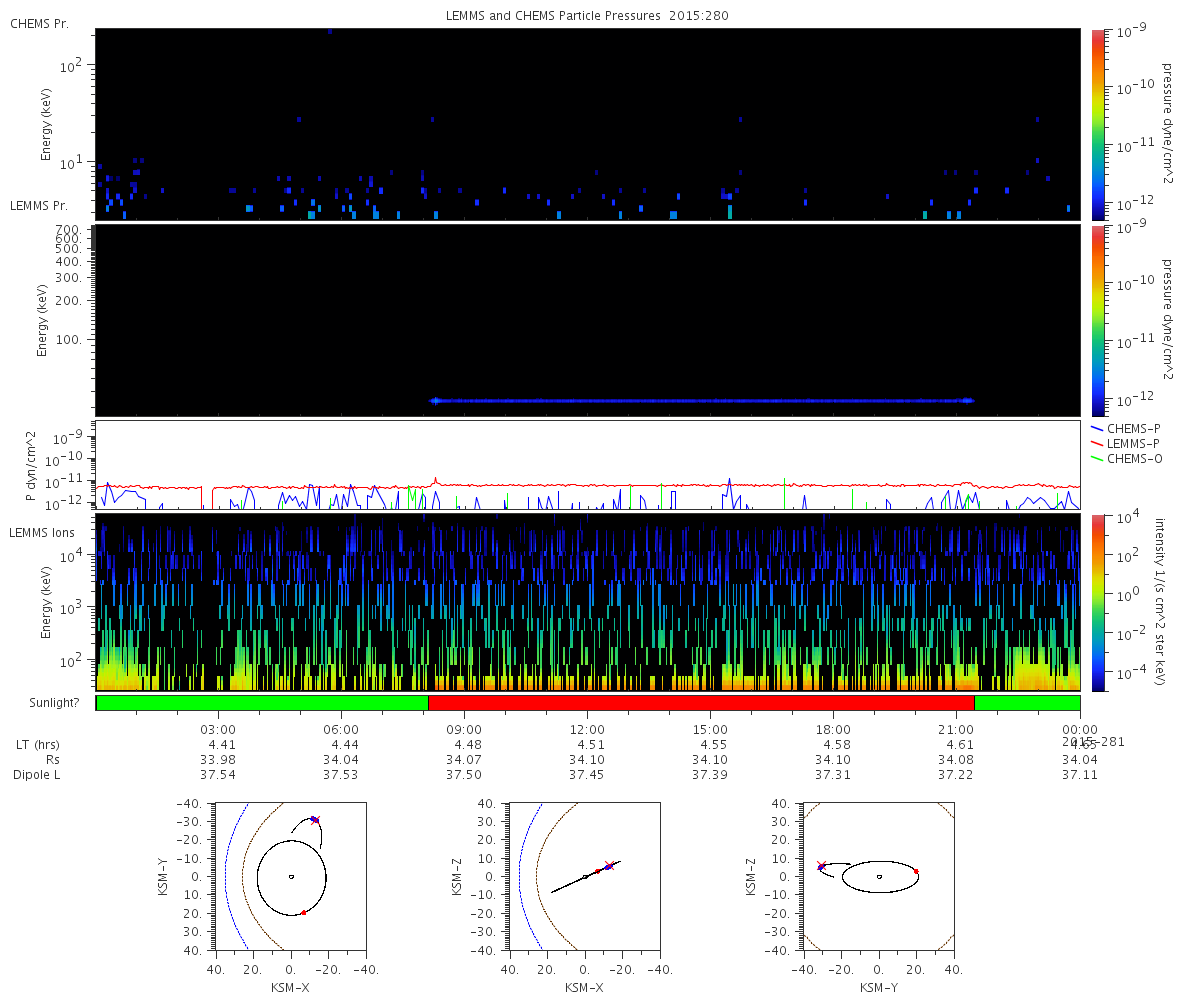Click the CHEMS pressure colorbar at top right
This screenshot has width=1200, height=1000.
click(1098, 124)
